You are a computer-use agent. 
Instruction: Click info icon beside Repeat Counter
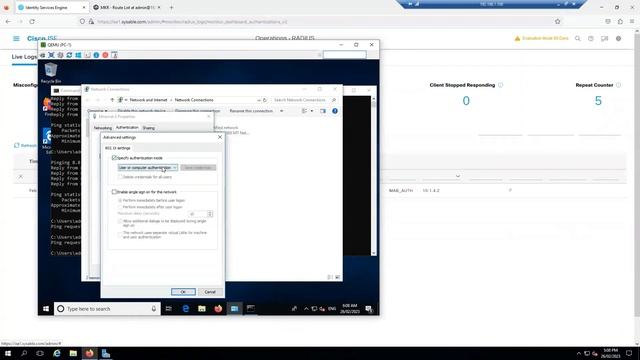618,85
